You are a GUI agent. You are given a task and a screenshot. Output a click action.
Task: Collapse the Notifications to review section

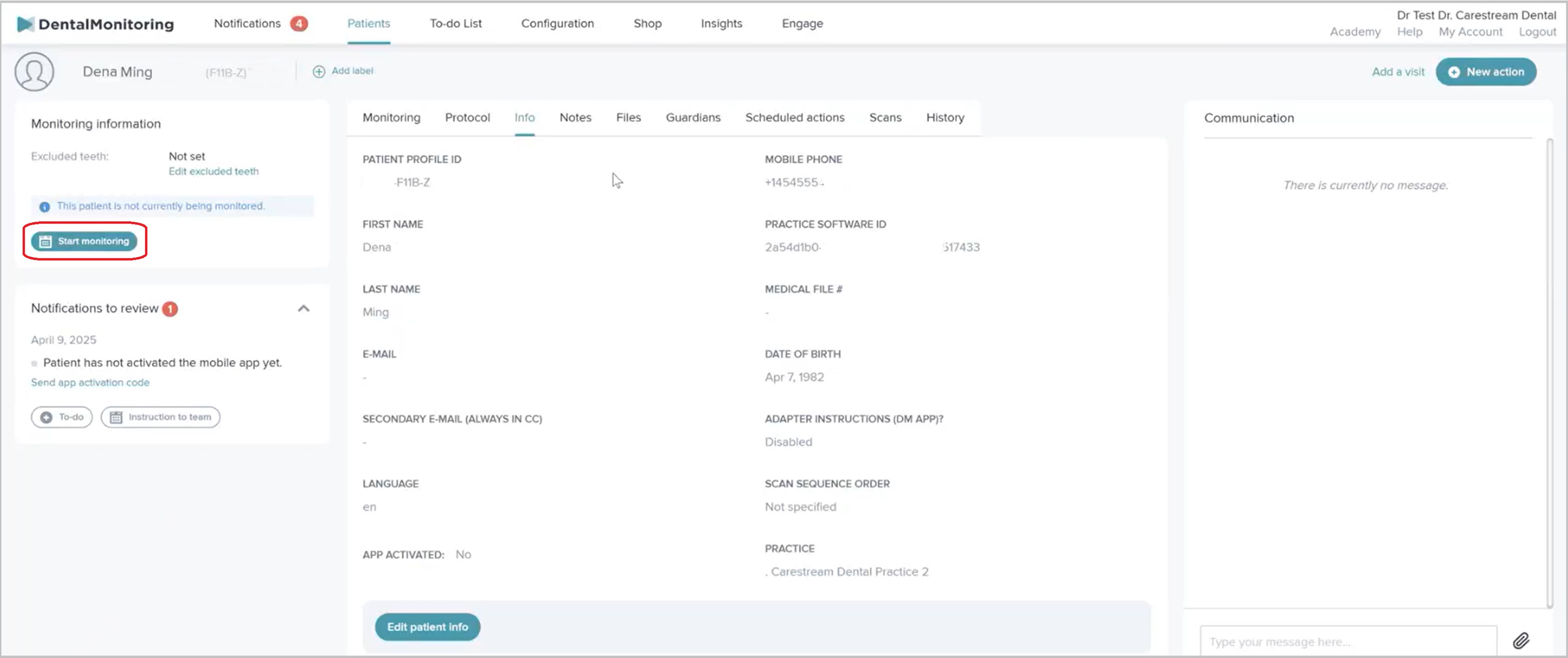coord(303,308)
